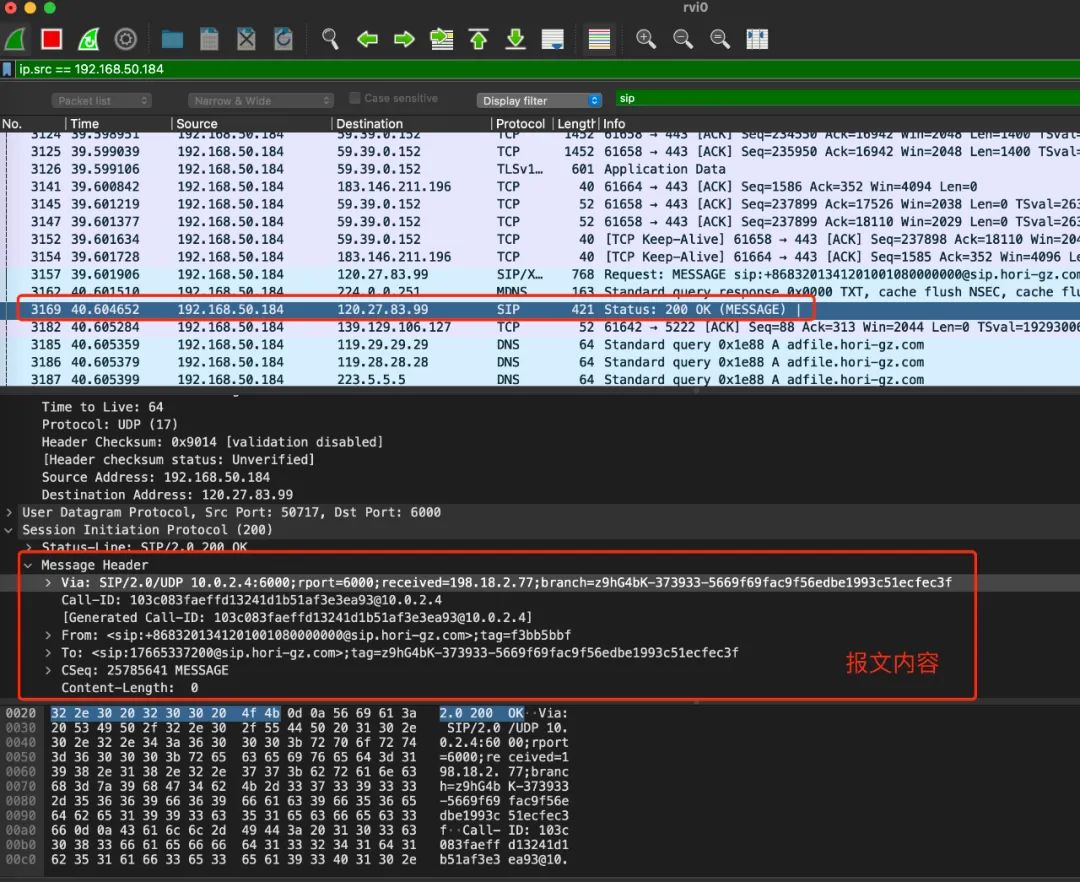Close the capture file icon
Image resolution: width=1080 pixels, height=882 pixels.
(x=247, y=39)
